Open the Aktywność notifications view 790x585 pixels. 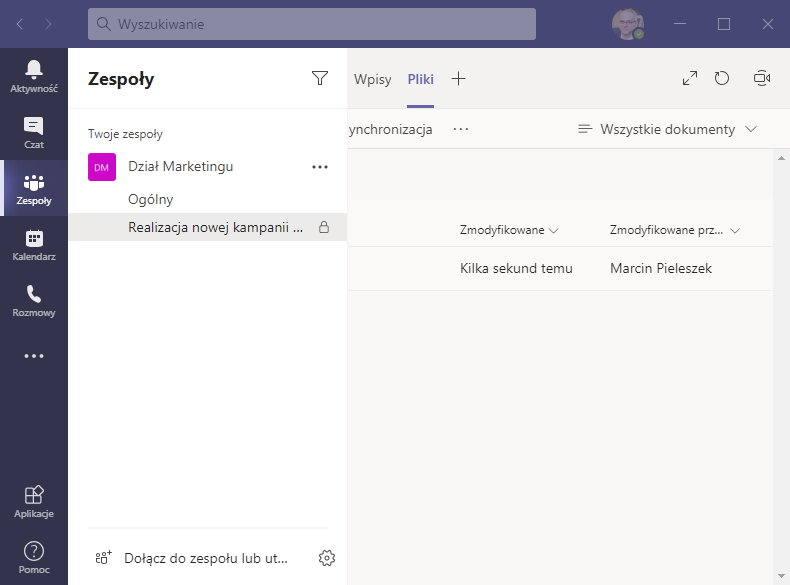tap(34, 76)
